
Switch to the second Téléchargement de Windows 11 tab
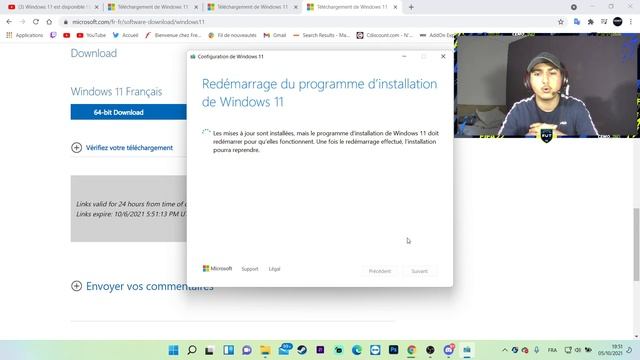coord(252,7)
